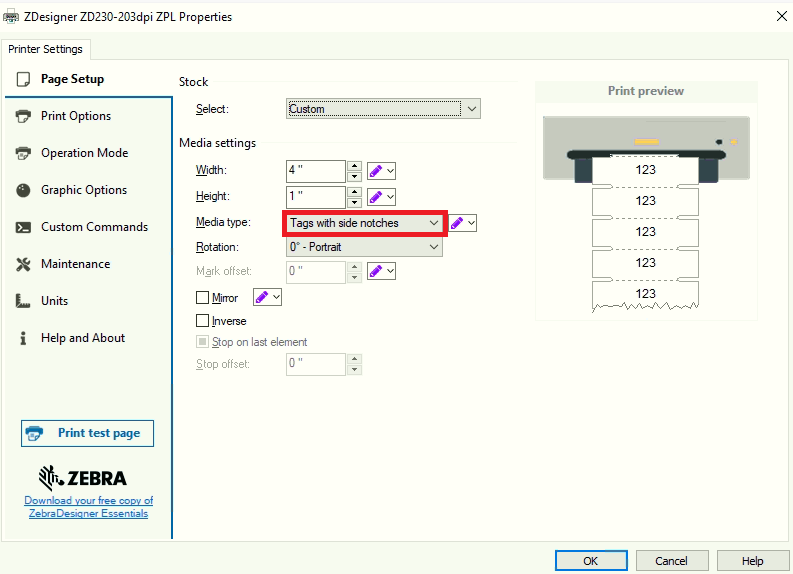The width and height of the screenshot is (793, 574).
Task: Click the Custom Commands terminal icon
Action: click(23, 227)
